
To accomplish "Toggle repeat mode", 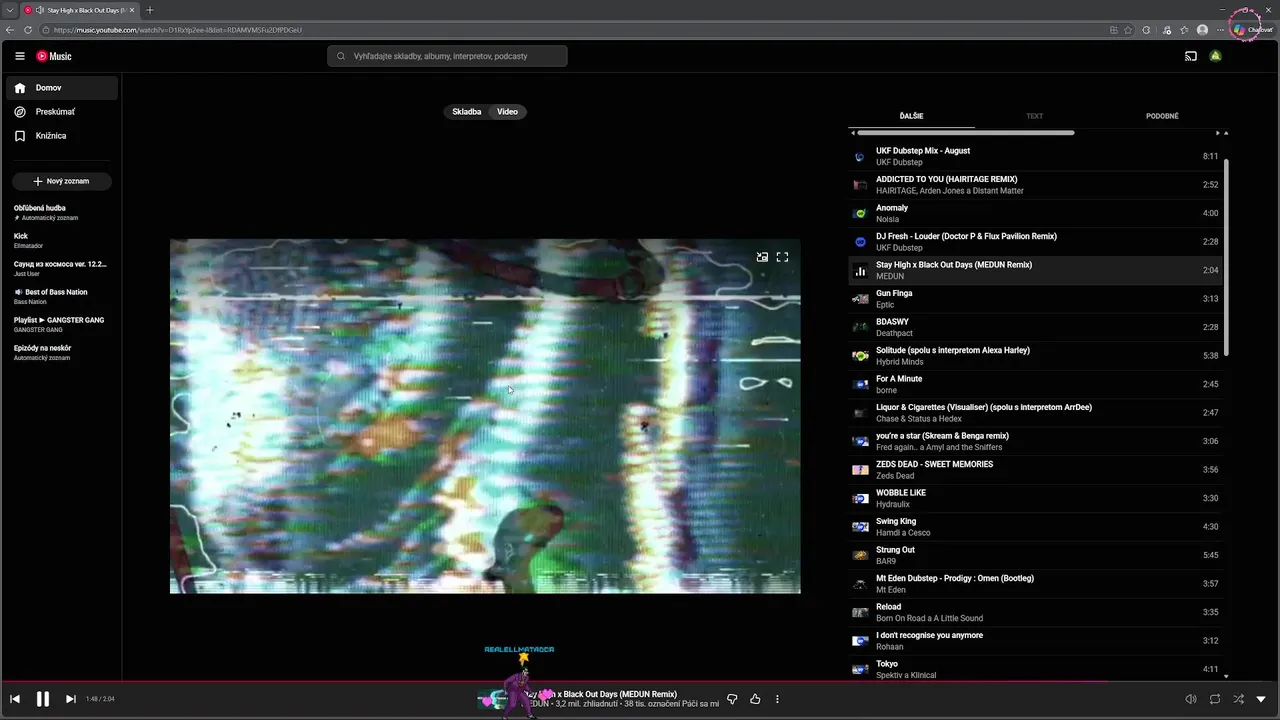I will coord(1215,699).
